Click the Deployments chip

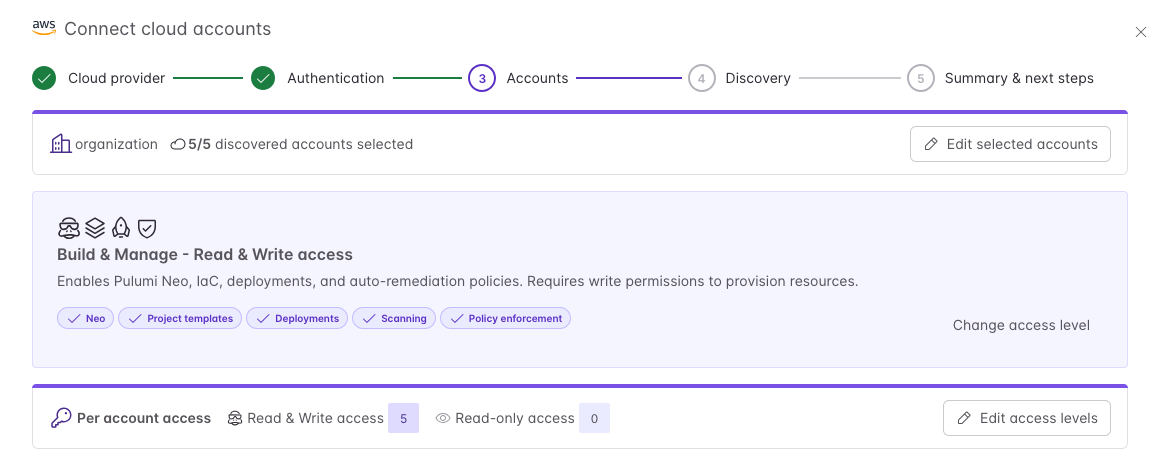coord(297,319)
